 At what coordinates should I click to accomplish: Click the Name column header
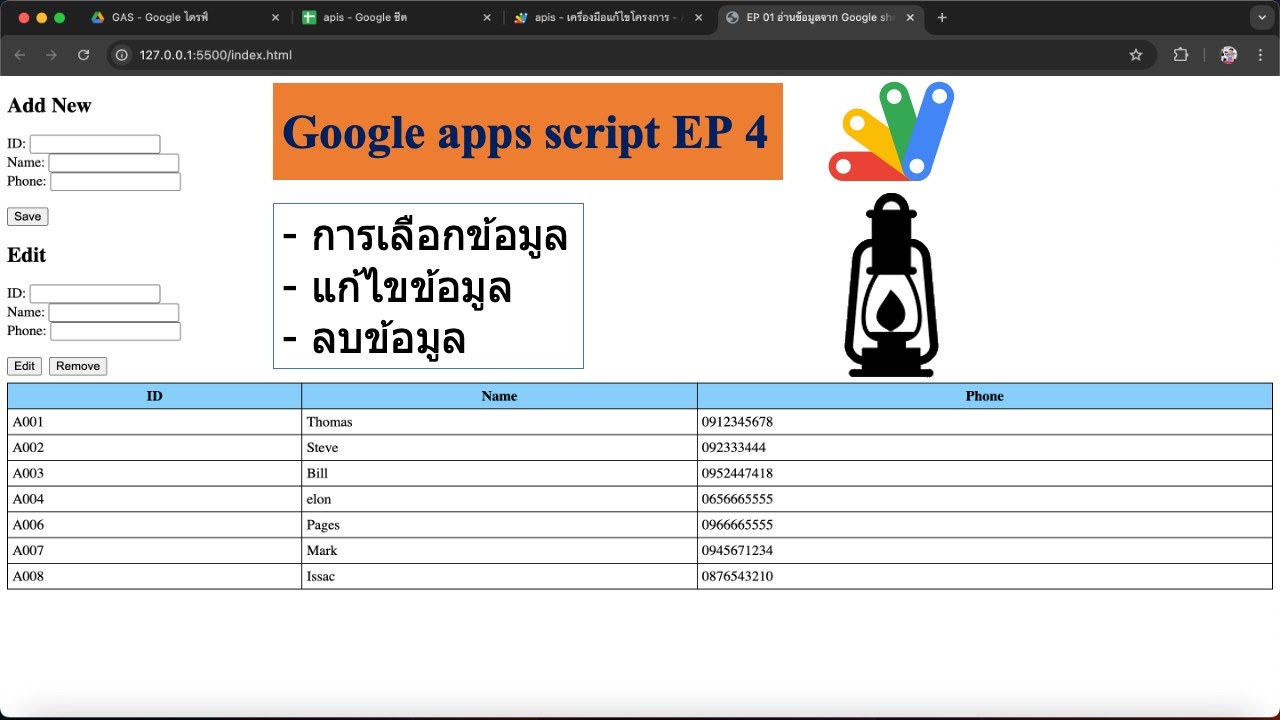(499, 396)
